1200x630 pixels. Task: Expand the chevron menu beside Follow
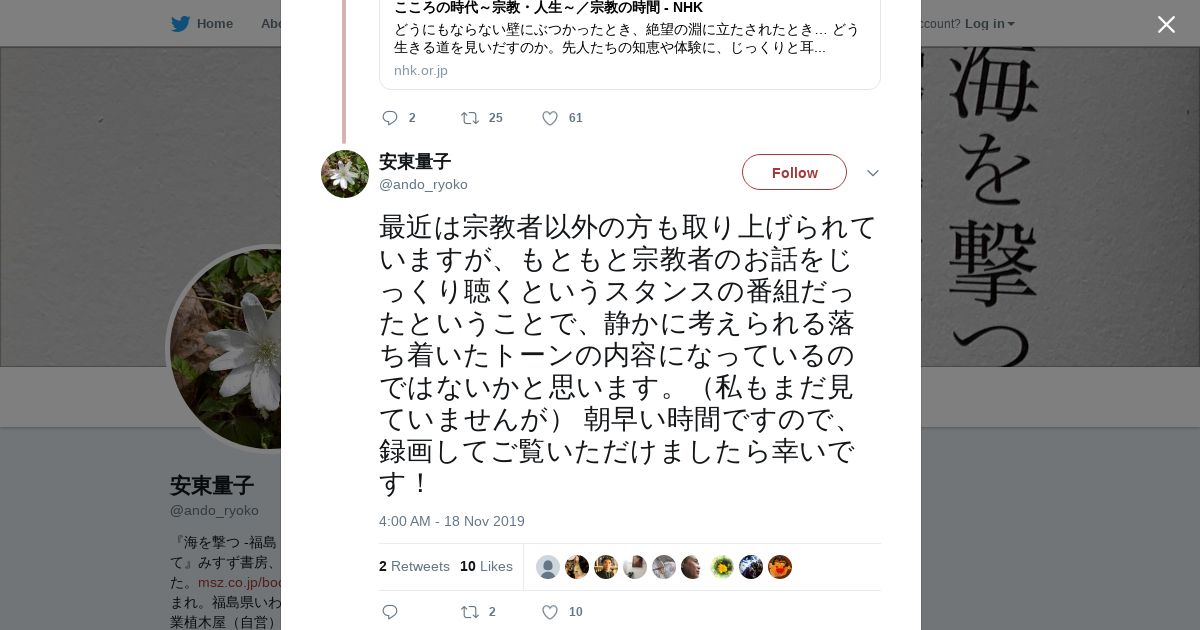(872, 173)
